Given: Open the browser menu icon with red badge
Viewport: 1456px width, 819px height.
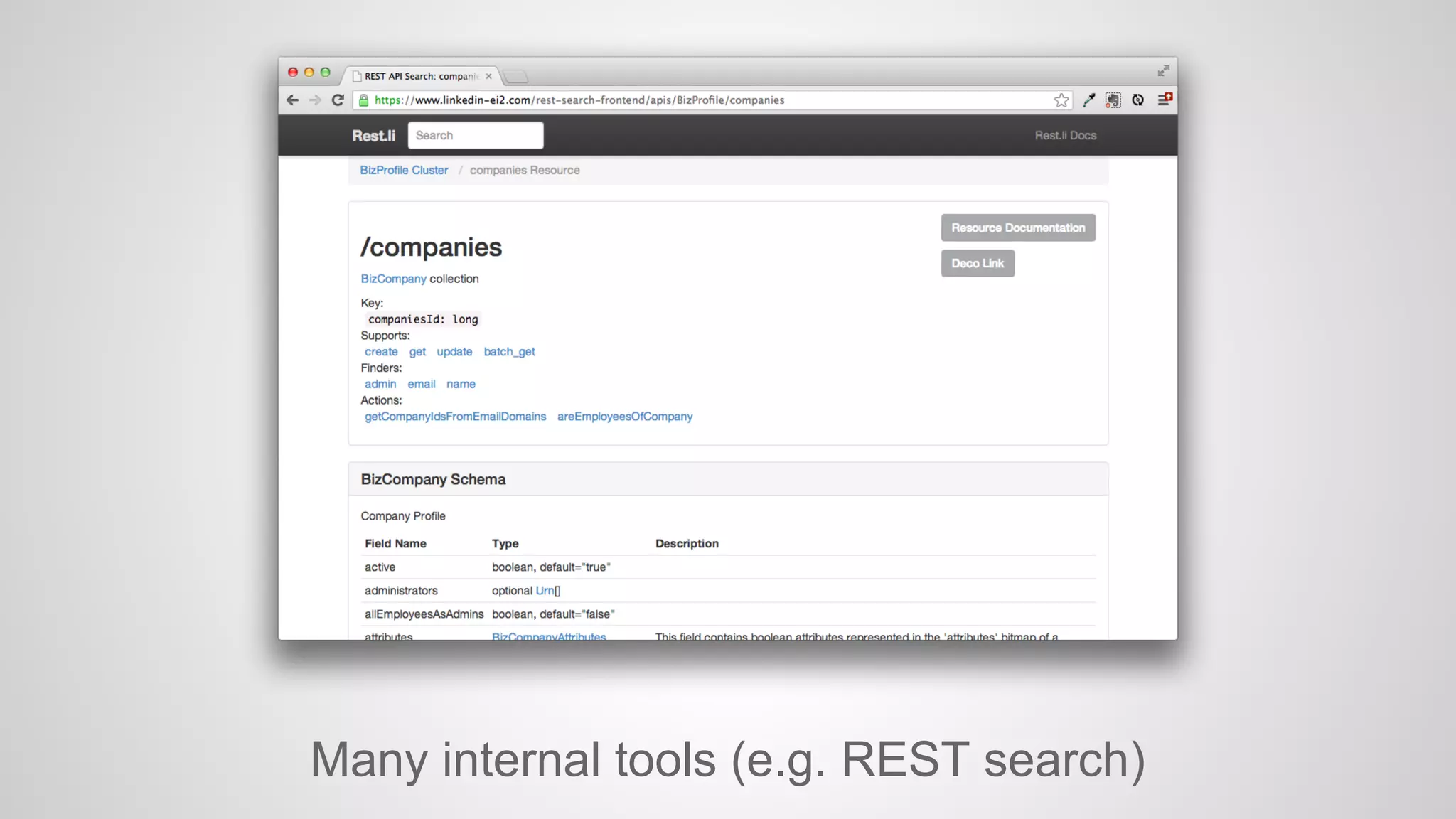Looking at the screenshot, I should click(1165, 100).
